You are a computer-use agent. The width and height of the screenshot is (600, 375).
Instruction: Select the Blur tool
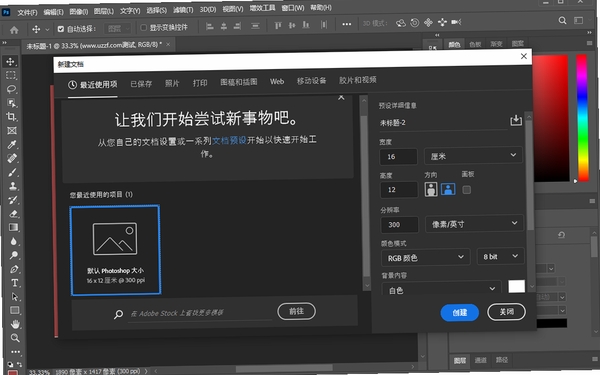pos(14,241)
